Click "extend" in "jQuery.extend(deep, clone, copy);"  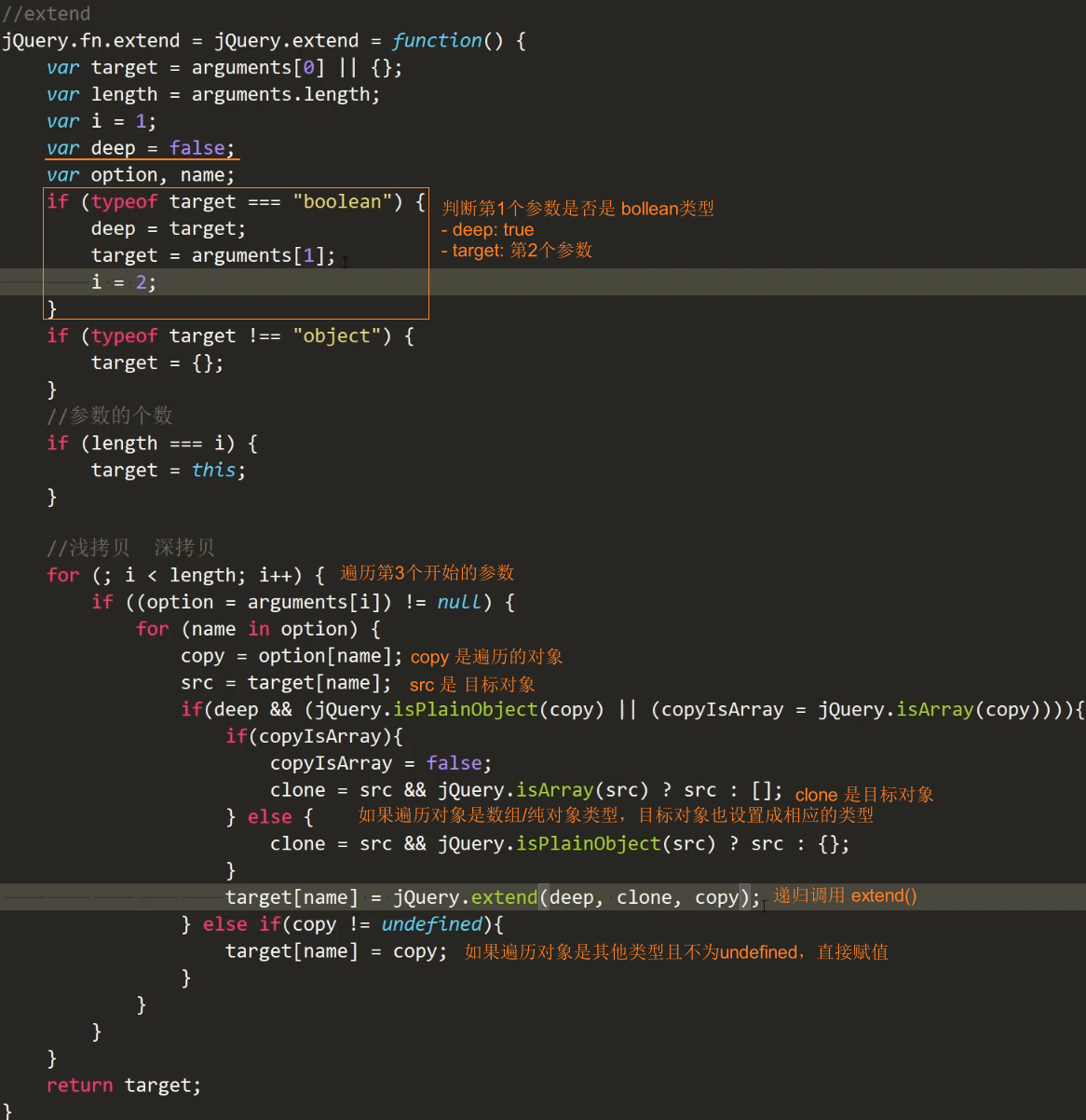click(505, 898)
